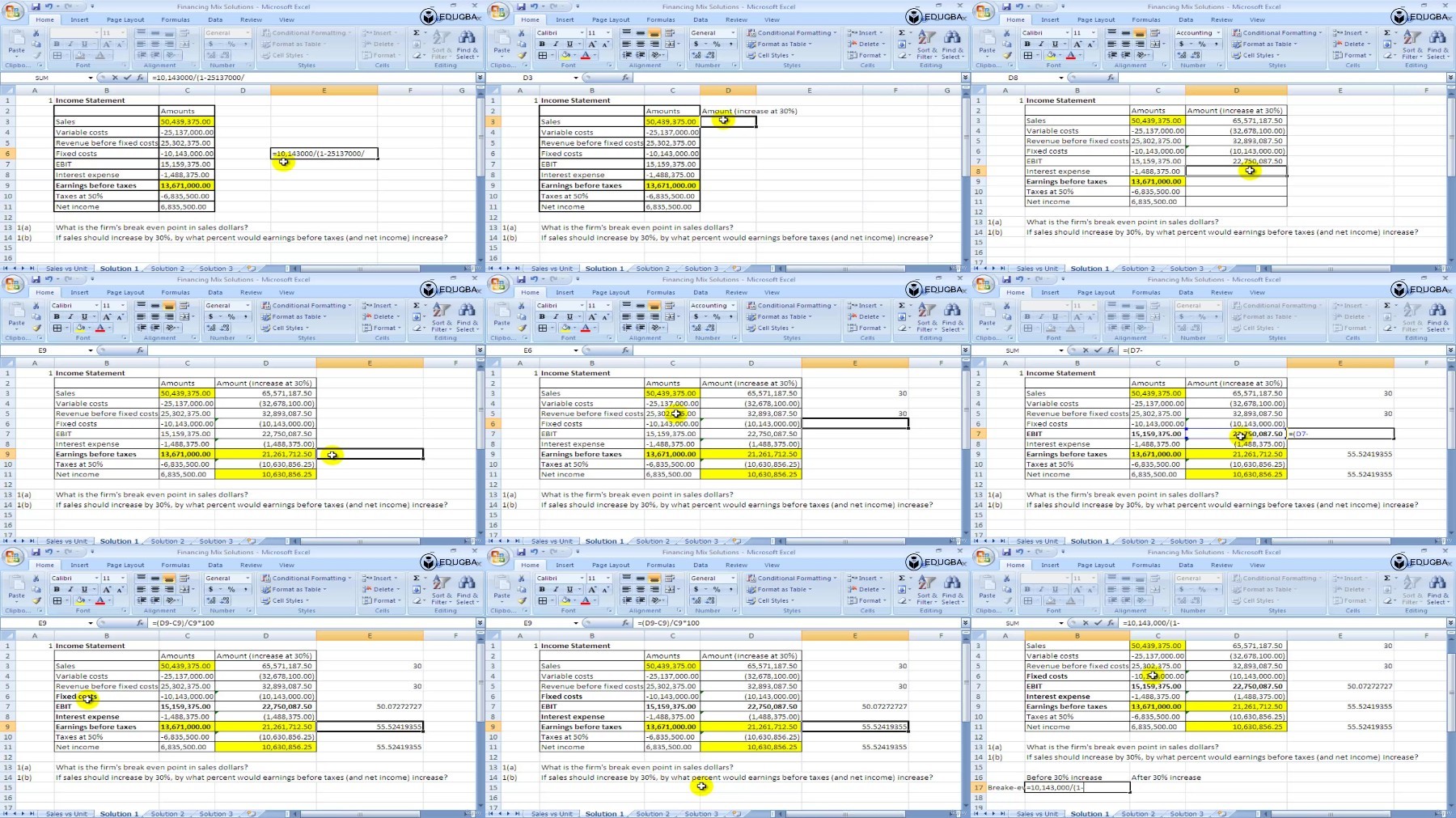Click AutoSum sigma in window showing Name Box D3
Image resolution: width=1456 pixels, height=818 pixels.
(902, 33)
